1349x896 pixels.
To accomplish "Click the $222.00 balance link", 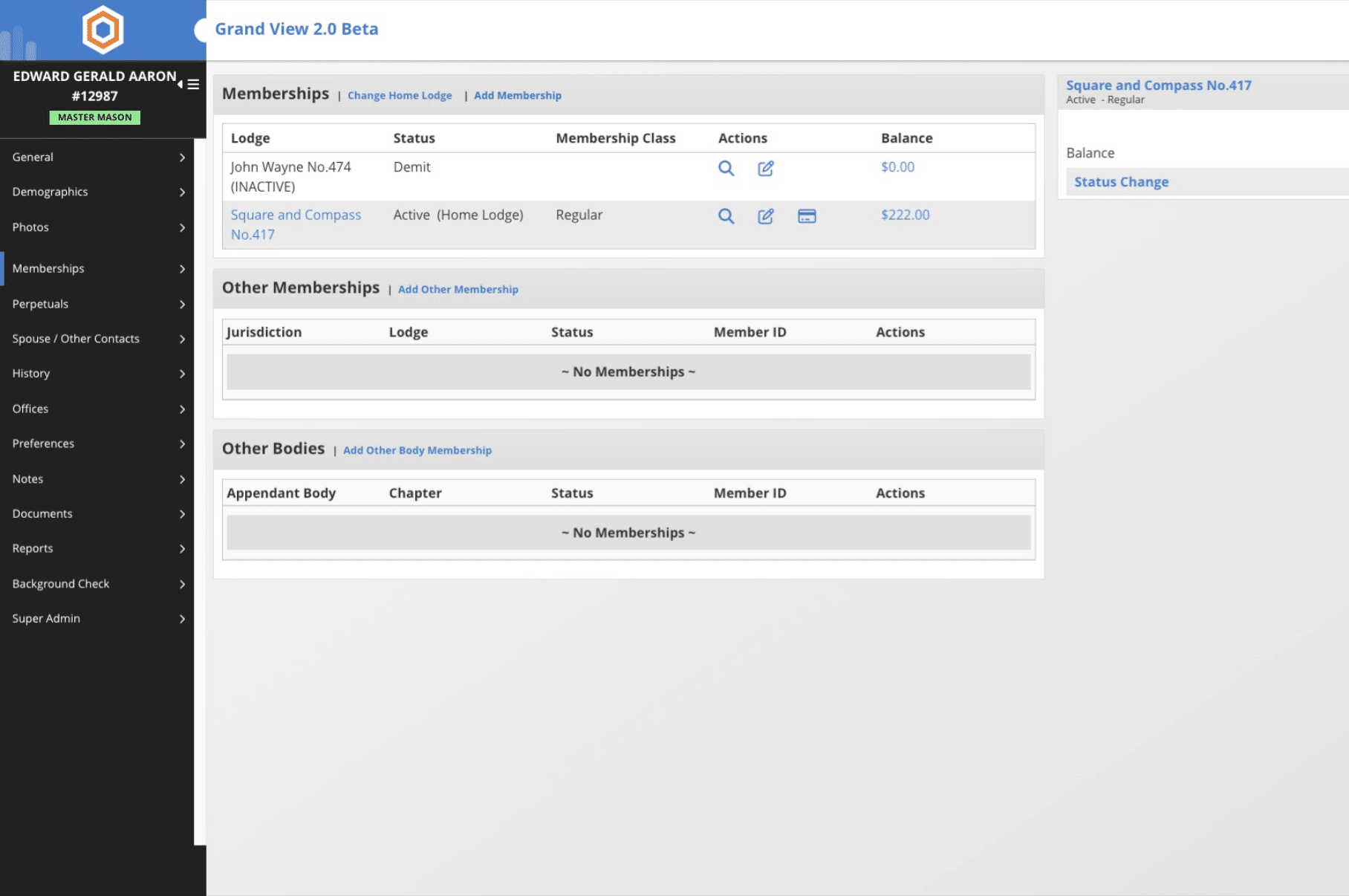I will 905,215.
